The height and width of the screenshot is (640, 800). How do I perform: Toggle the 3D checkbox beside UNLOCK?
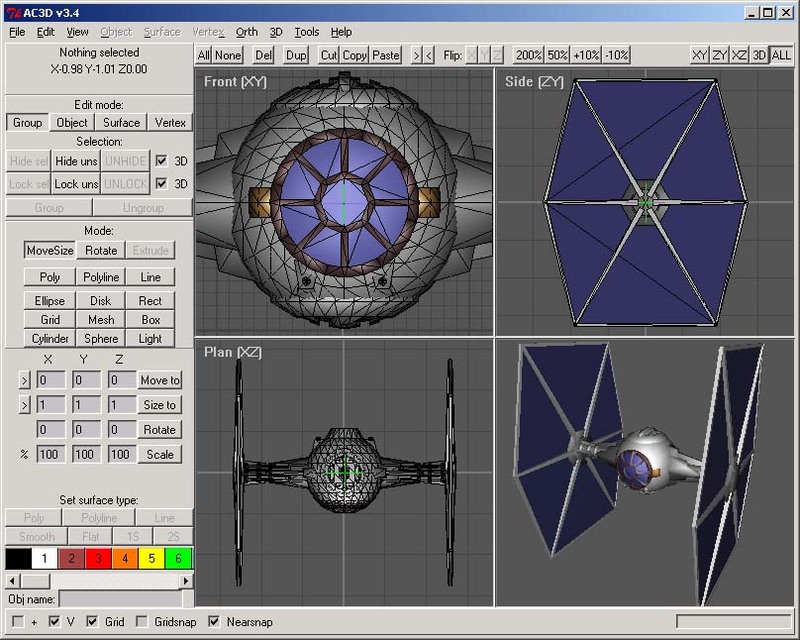coord(161,183)
